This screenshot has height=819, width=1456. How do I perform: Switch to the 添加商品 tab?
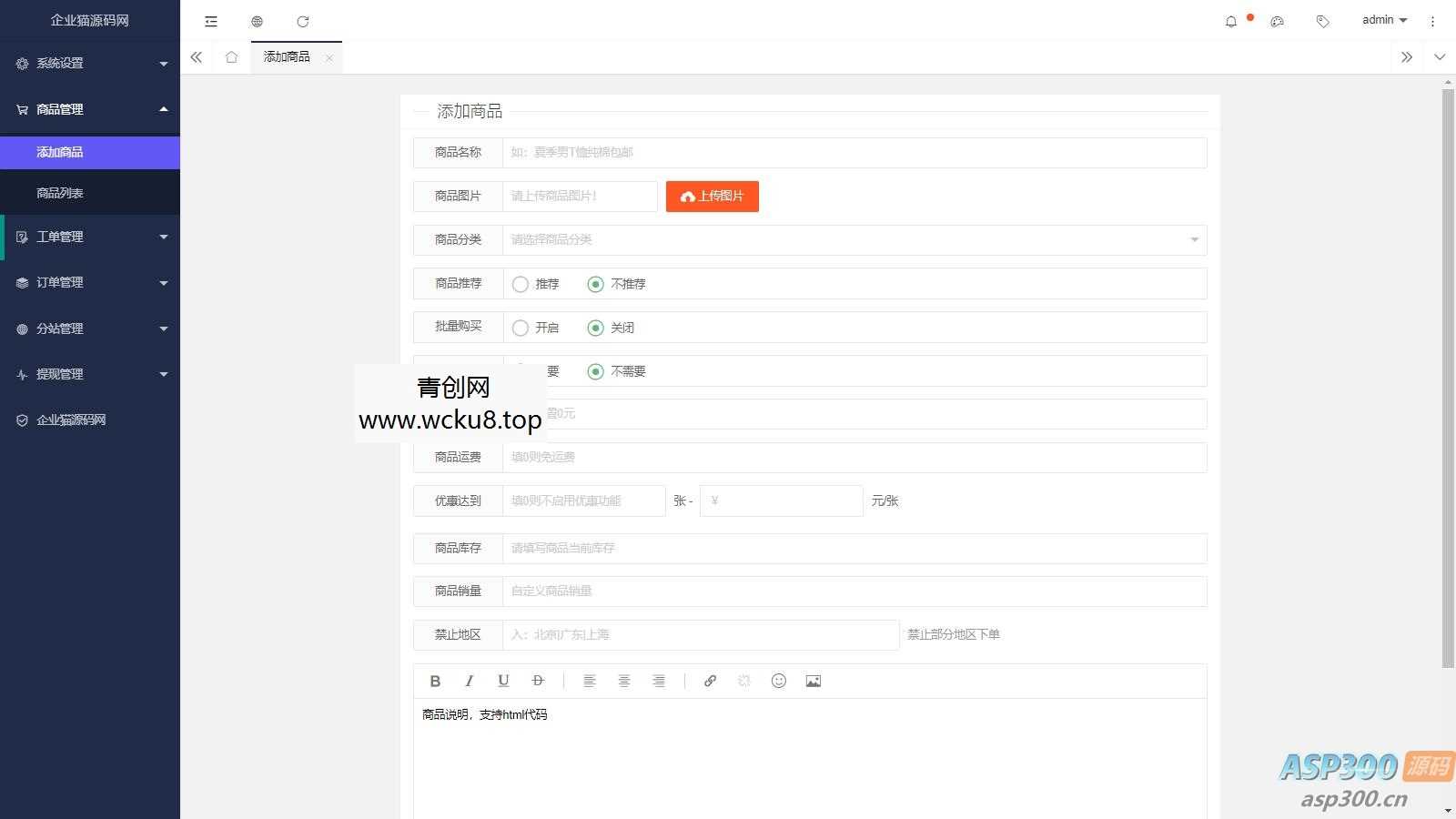[x=287, y=56]
